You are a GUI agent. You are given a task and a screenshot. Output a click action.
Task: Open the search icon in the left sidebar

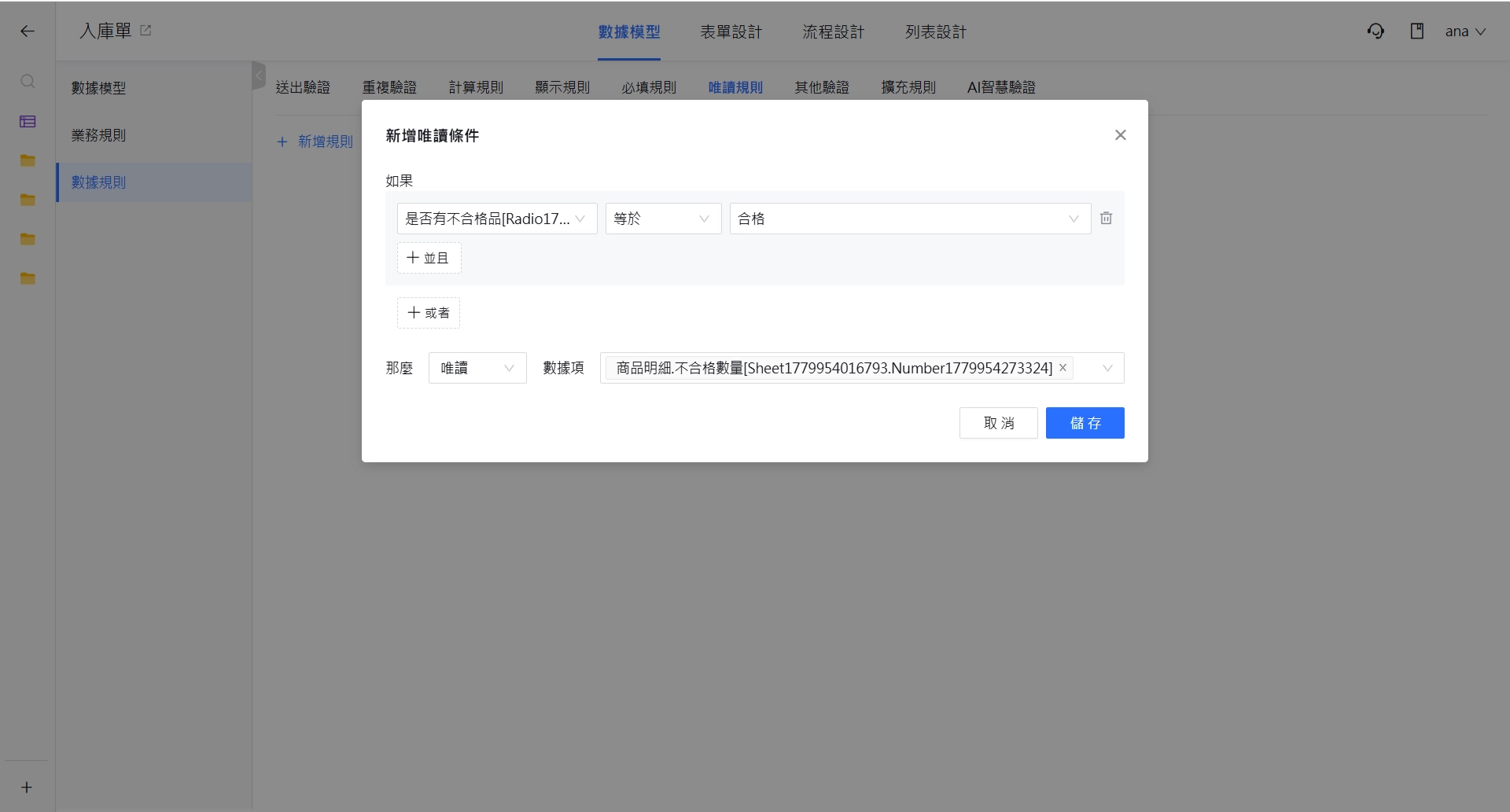[28, 81]
